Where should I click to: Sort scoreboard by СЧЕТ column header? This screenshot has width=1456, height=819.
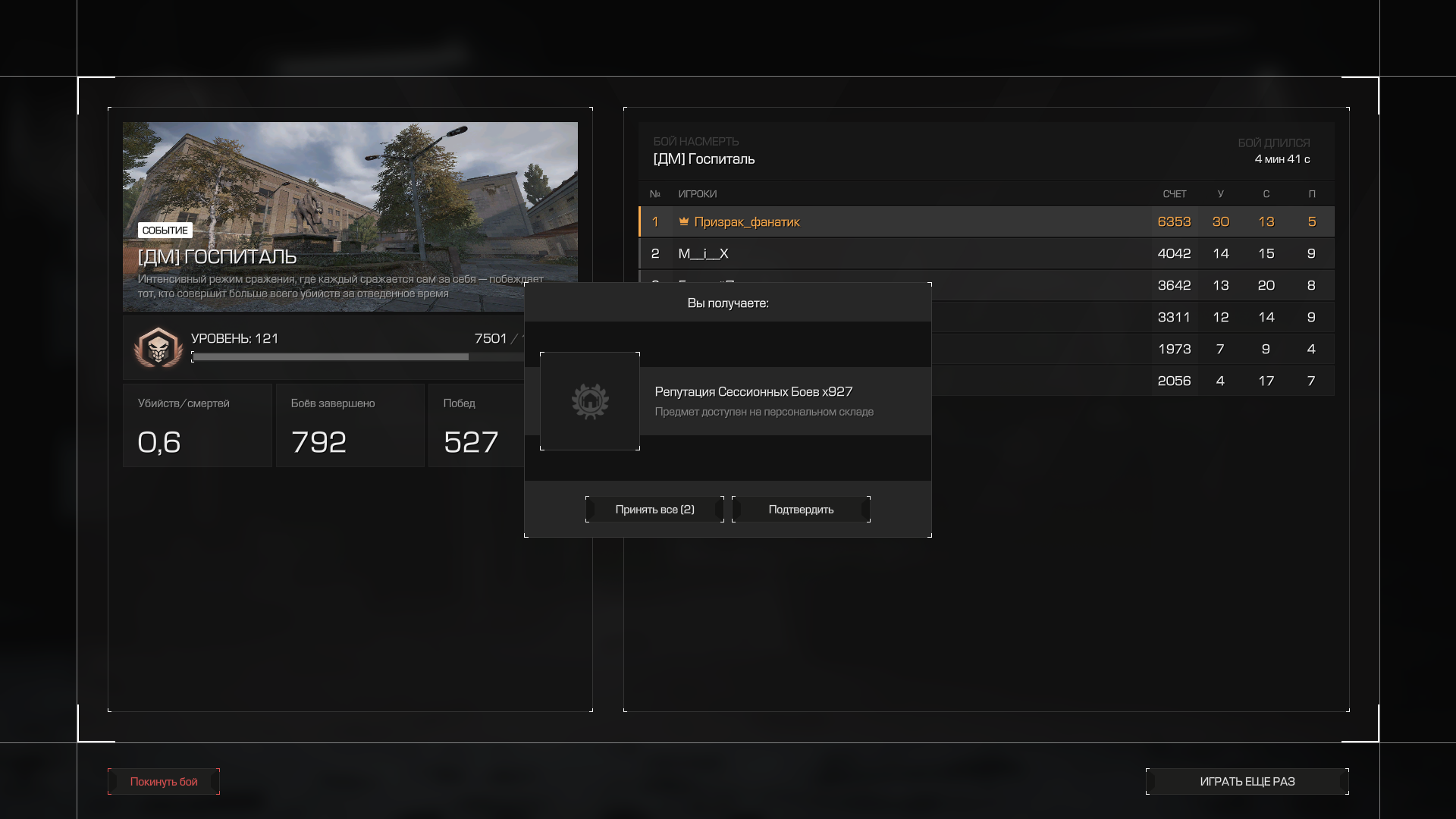[1174, 194]
